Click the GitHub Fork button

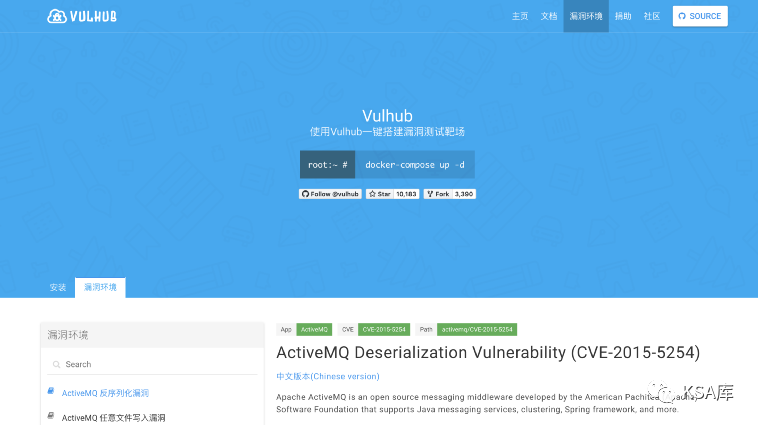tap(438, 194)
